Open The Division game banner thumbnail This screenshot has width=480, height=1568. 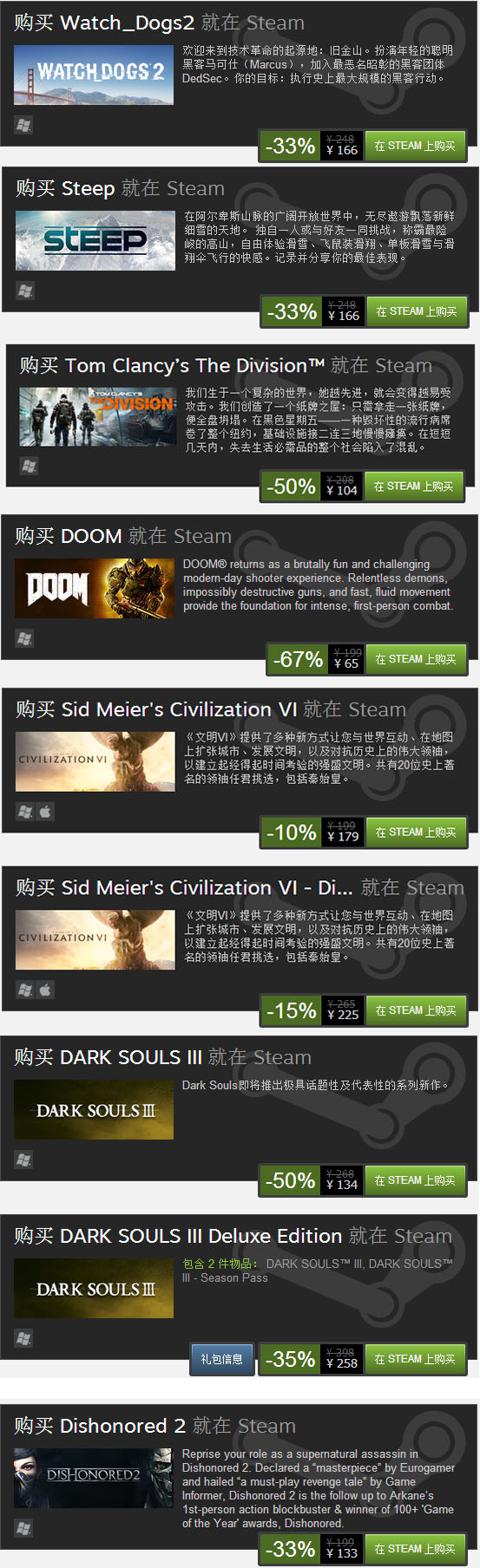click(x=99, y=416)
